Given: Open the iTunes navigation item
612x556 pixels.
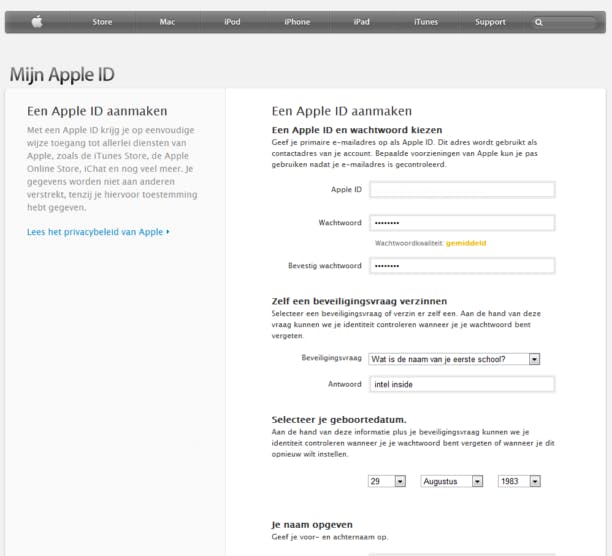Looking at the screenshot, I should point(426,22).
